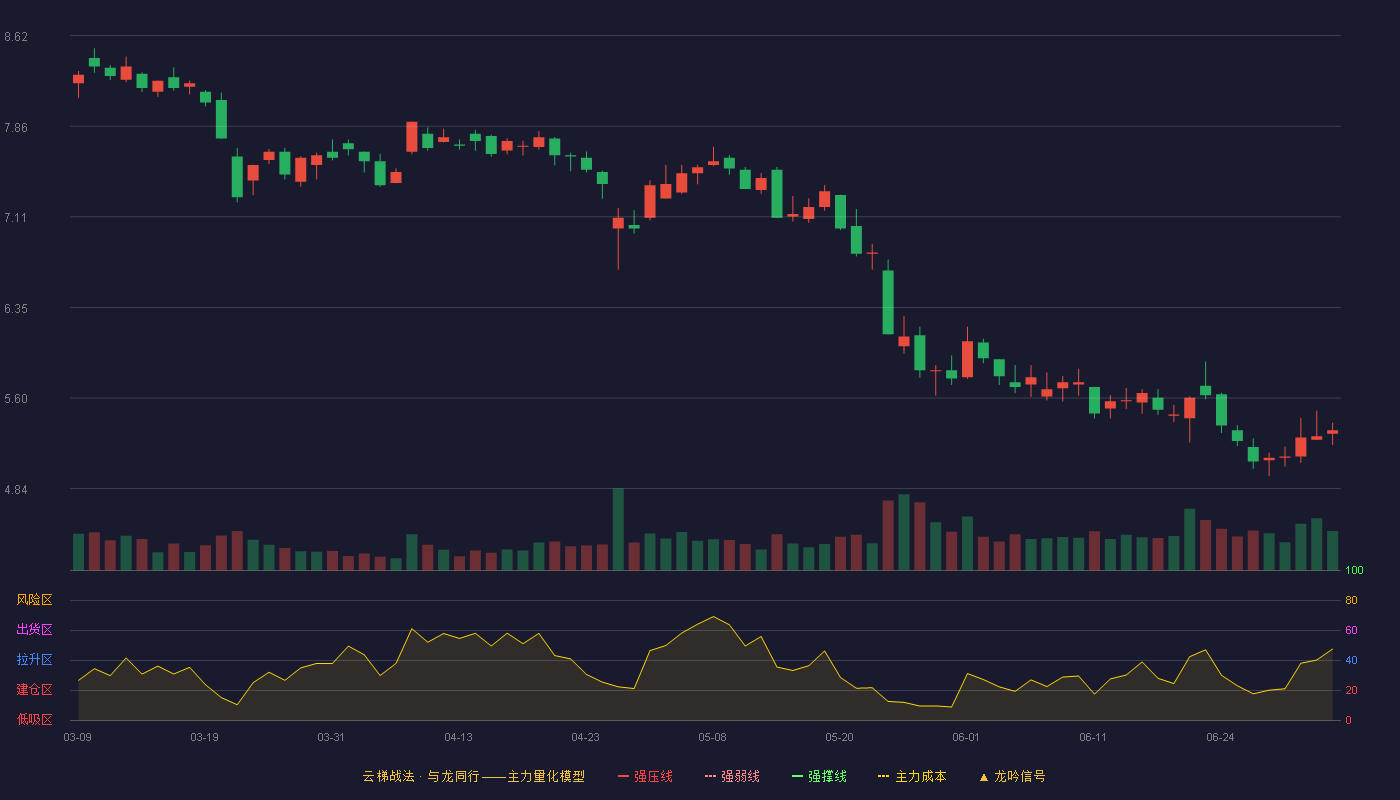Click the orange 80 indicator scale label
Screen dimensions: 1400x800
pos(1351,600)
